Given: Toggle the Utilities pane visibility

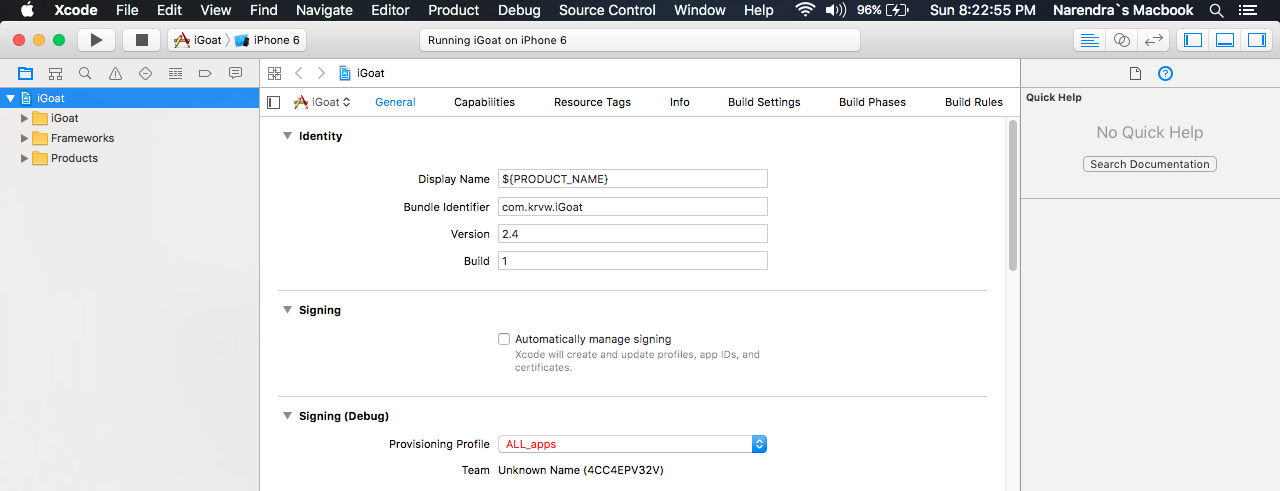Looking at the screenshot, I should [x=1257, y=40].
